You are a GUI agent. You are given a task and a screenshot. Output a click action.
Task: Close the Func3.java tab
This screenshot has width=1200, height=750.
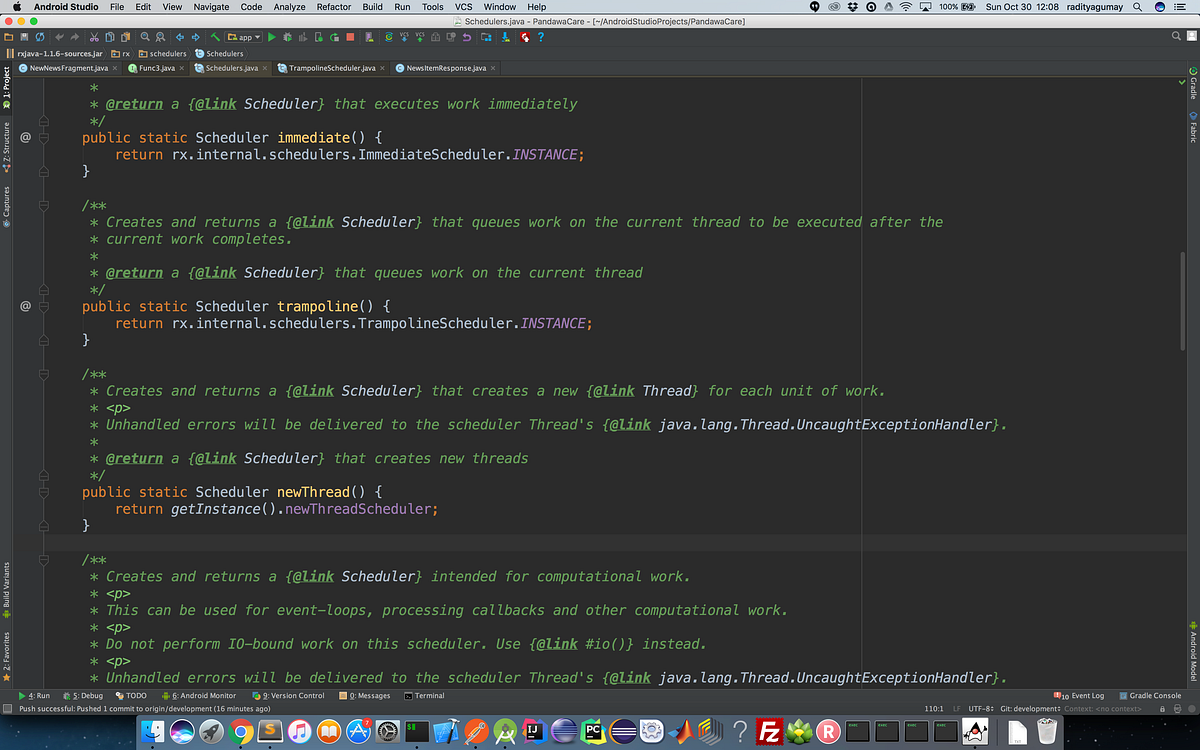point(182,68)
